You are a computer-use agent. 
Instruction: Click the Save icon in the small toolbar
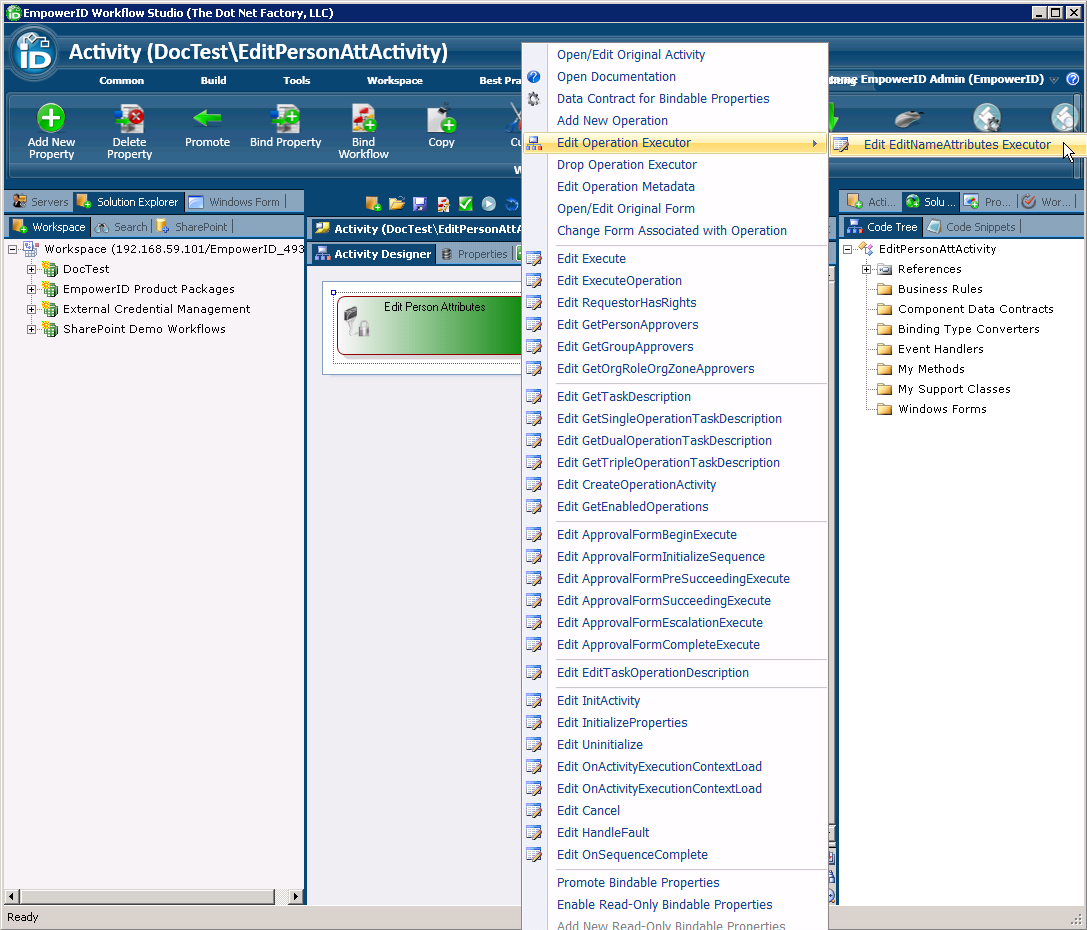pyautogui.click(x=418, y=203)
